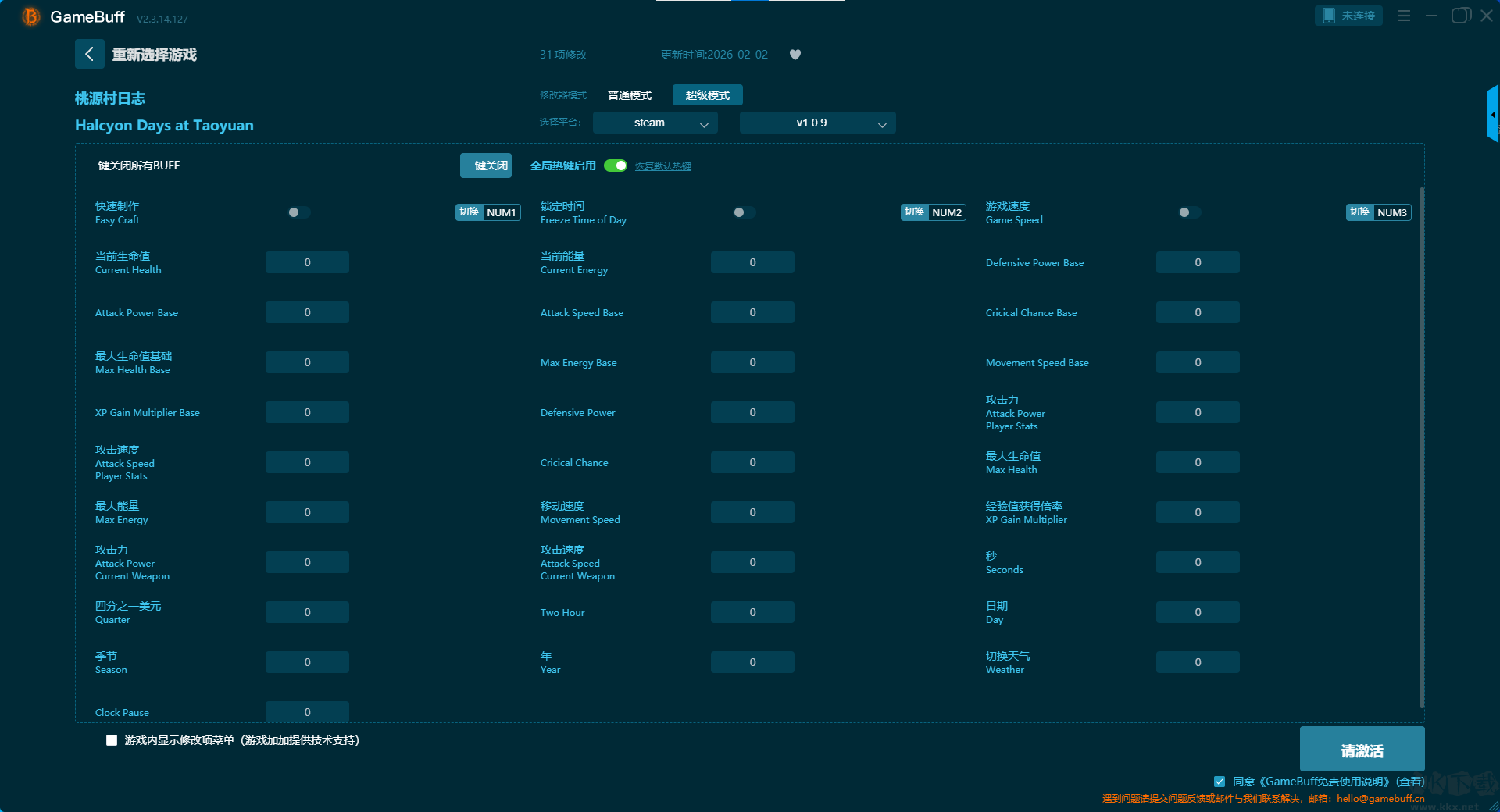Expand the blue side panel arrow
The height and width of the screenshot is (812, 1500).
tap(1492, 114)
